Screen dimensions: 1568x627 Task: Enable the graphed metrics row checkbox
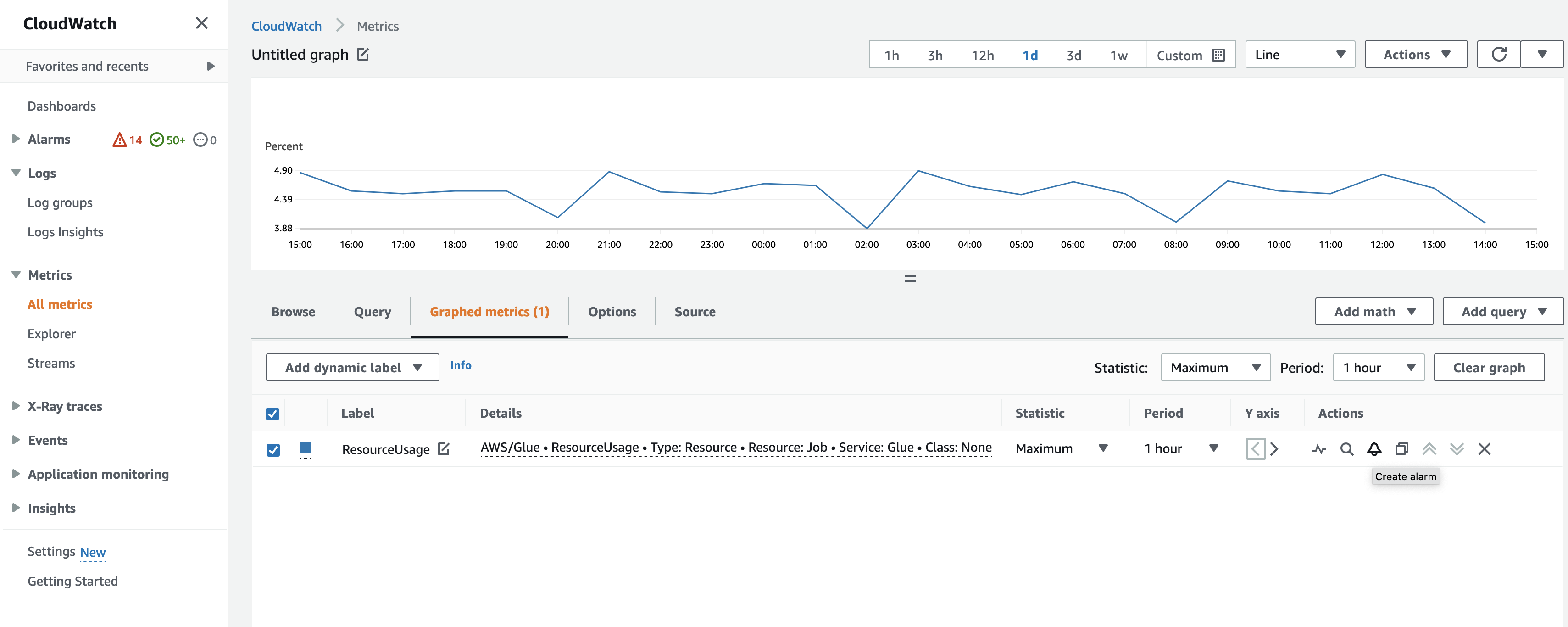pos(274,448)
